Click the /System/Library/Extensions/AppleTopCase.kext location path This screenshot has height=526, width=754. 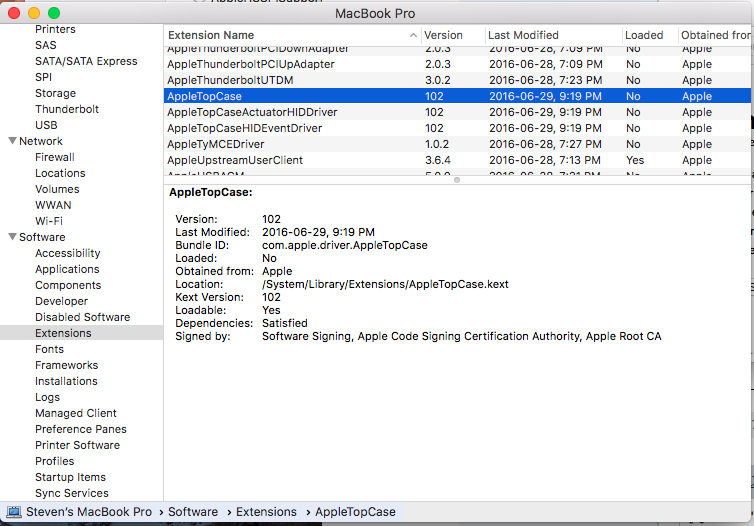pos(385,284)
